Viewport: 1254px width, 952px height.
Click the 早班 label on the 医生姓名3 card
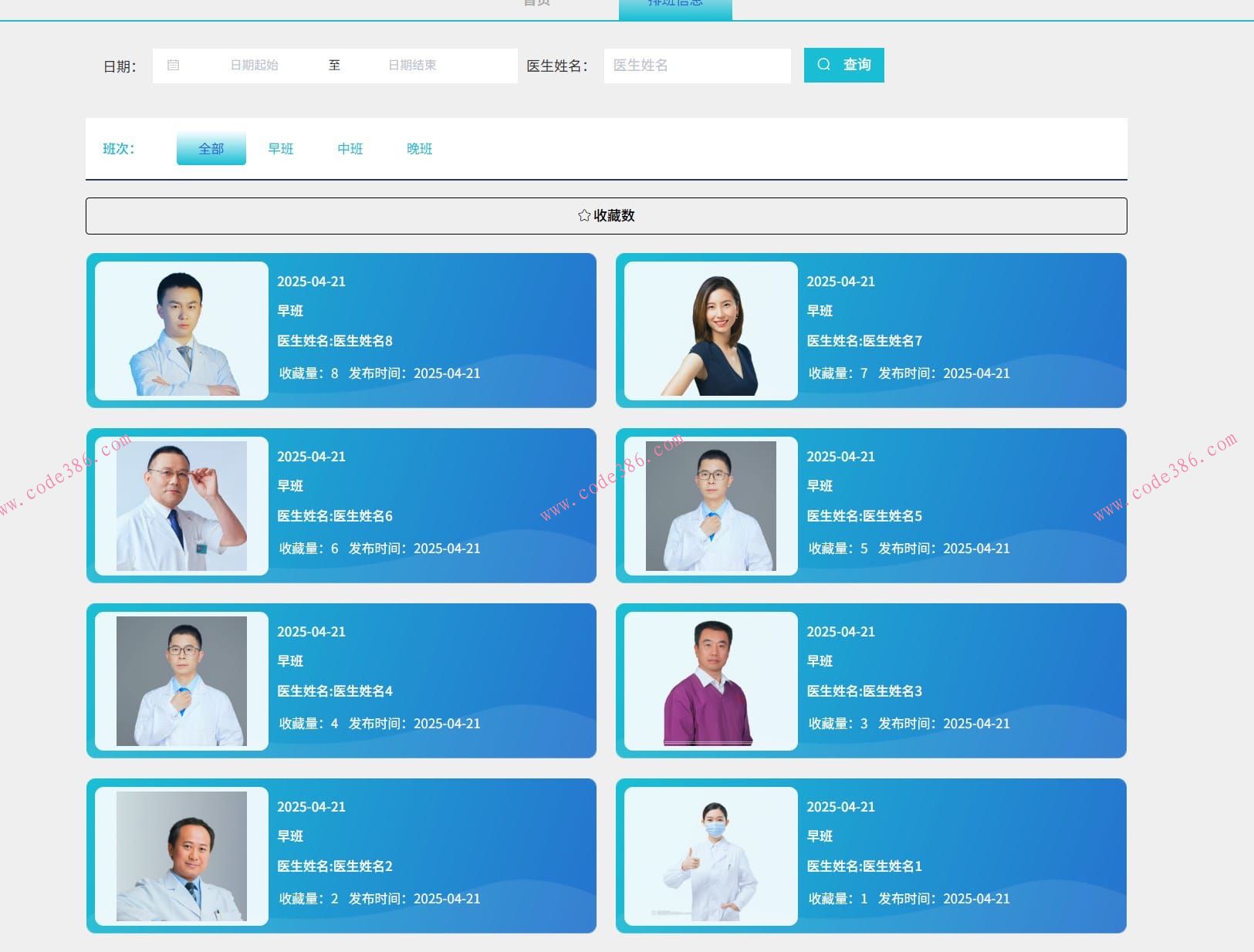pyautogui.click(x=820, y=661)
